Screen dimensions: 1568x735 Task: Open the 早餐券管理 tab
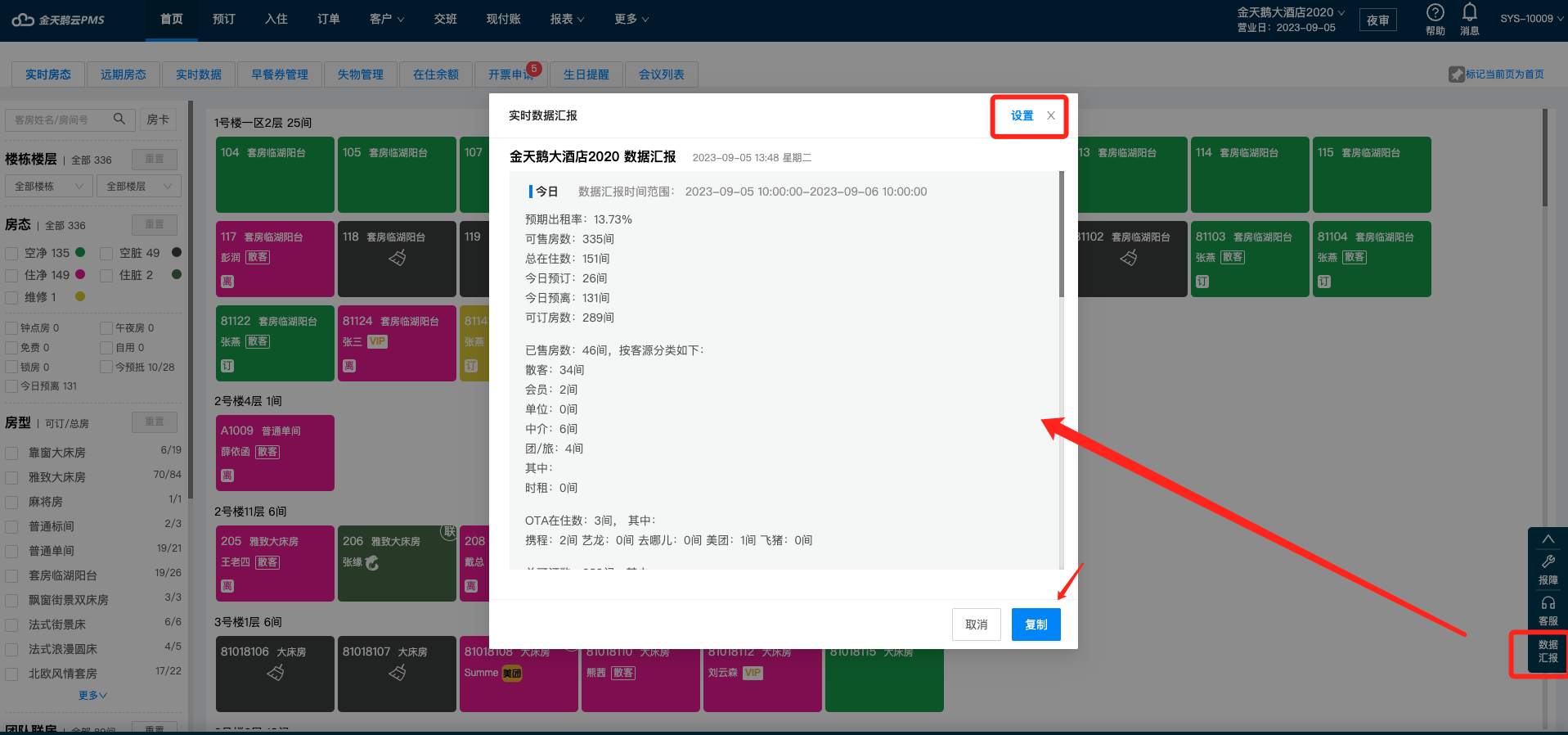coord(280,74)
